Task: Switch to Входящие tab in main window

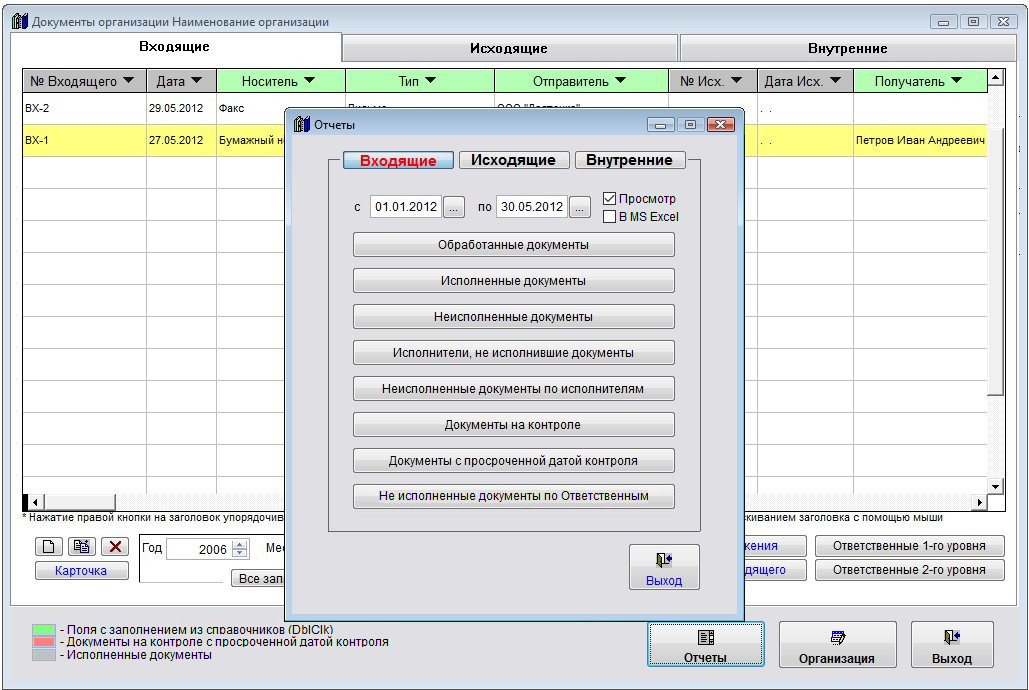Action: coord(175,47)
